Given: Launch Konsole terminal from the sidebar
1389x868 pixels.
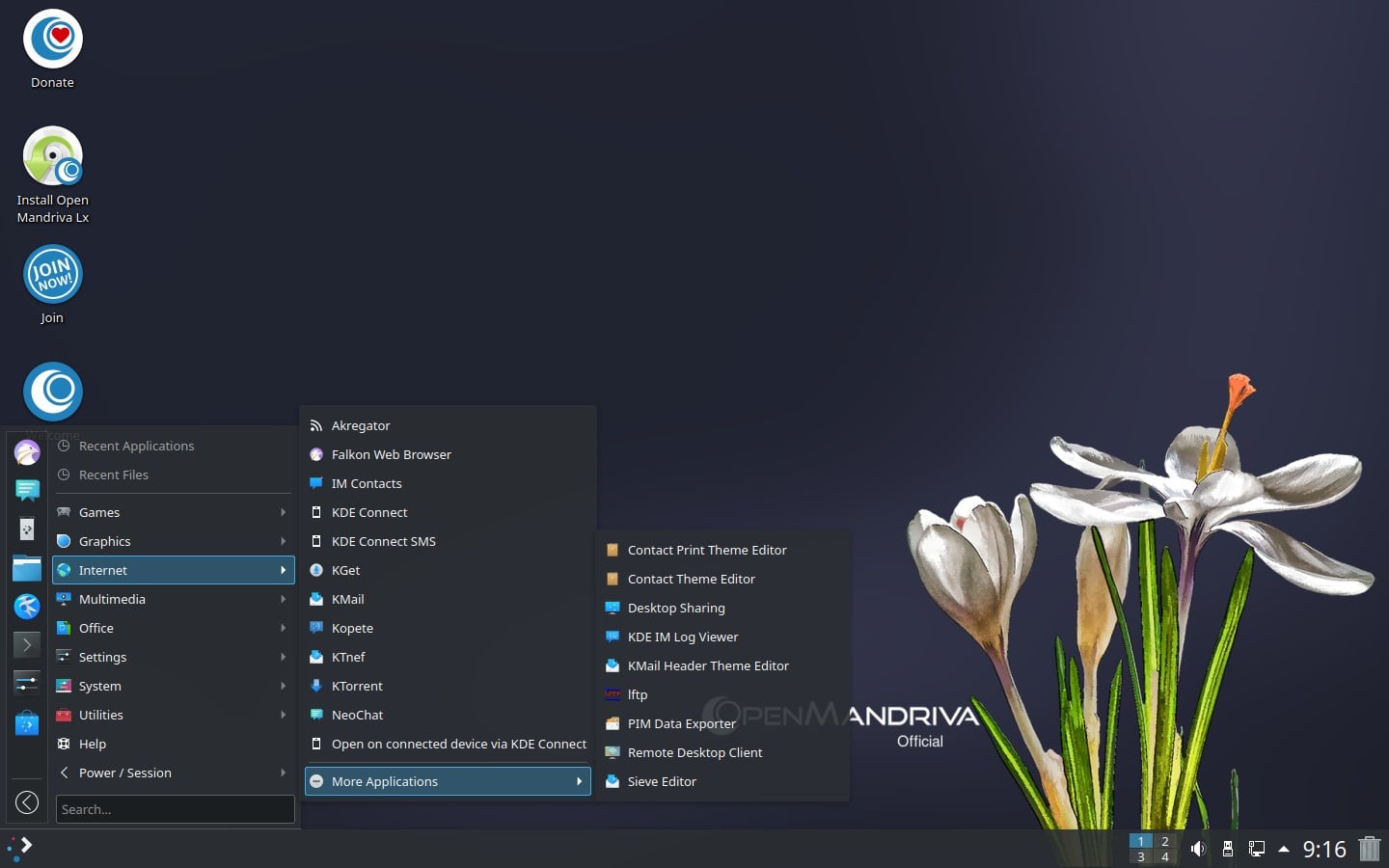Looking at the screenshot, I should click(26, 644).
